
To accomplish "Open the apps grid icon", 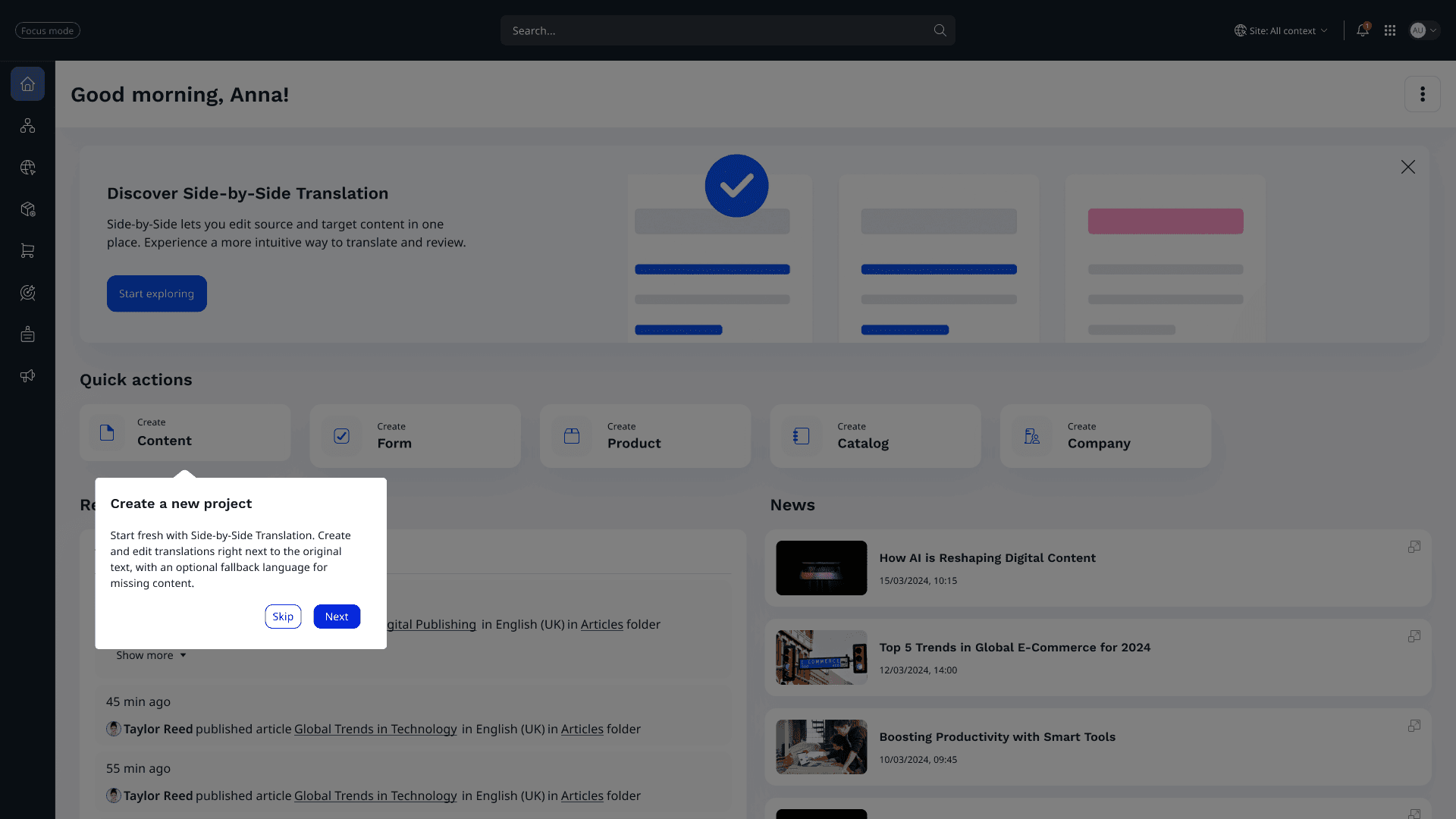I will pyautogui.click(x=1390, y=30).
